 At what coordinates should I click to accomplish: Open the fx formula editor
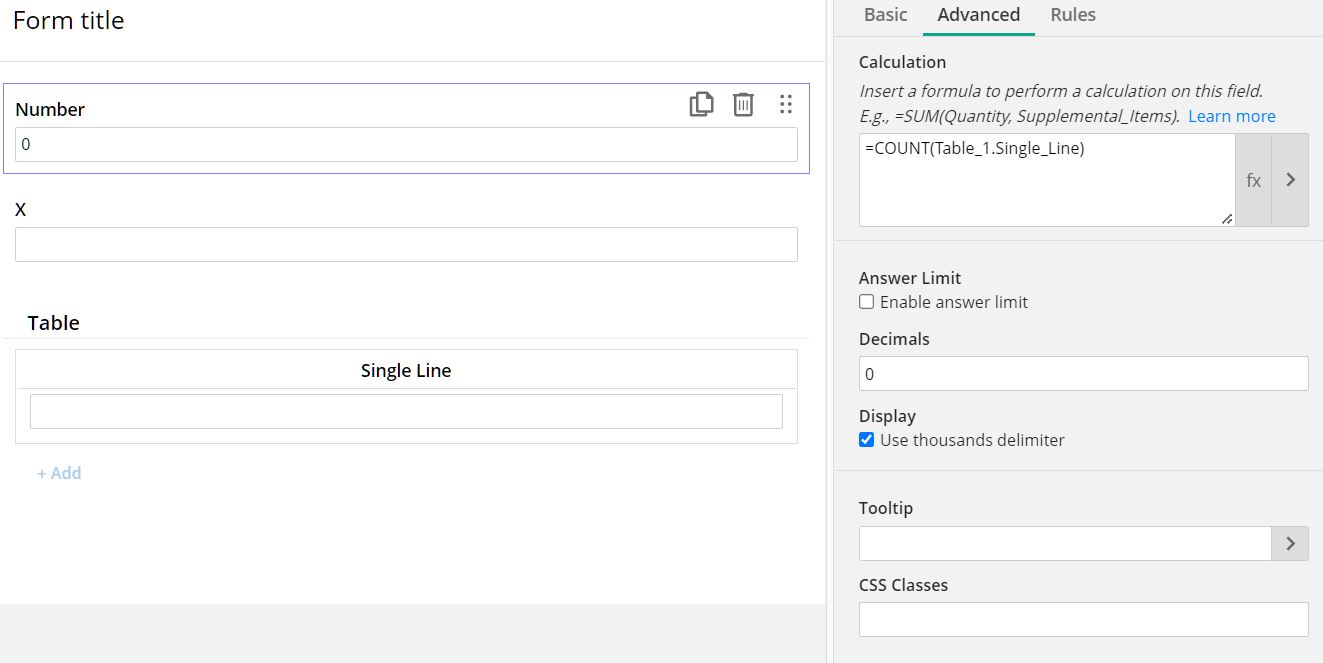1253,180
